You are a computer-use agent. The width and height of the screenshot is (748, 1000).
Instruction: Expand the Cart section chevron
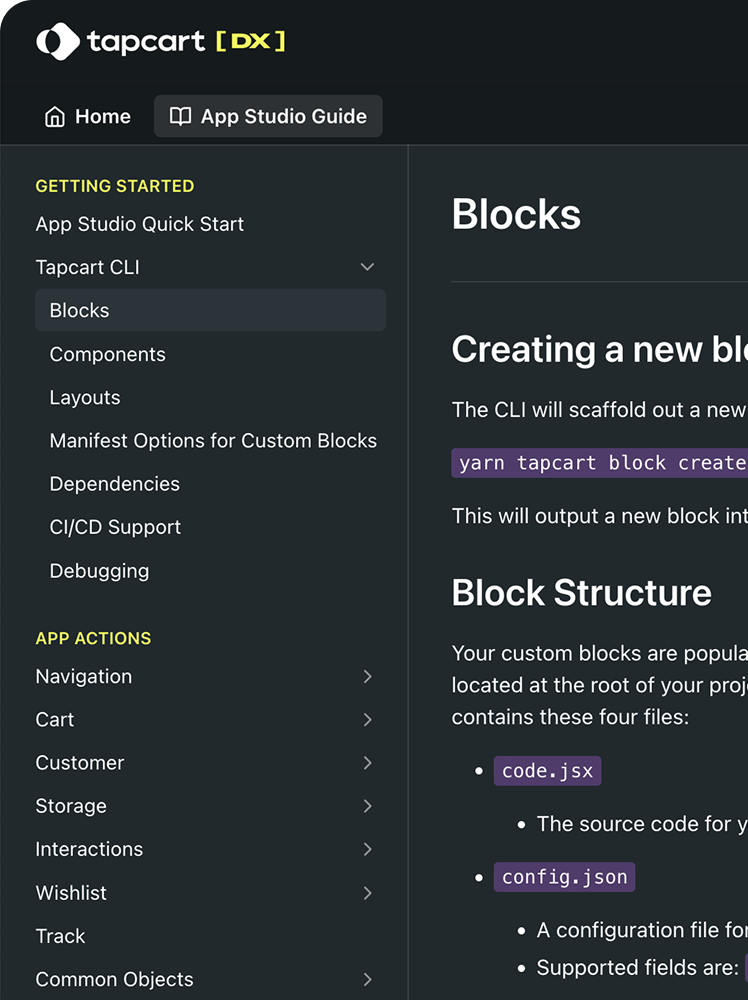(x=367, y=720)
